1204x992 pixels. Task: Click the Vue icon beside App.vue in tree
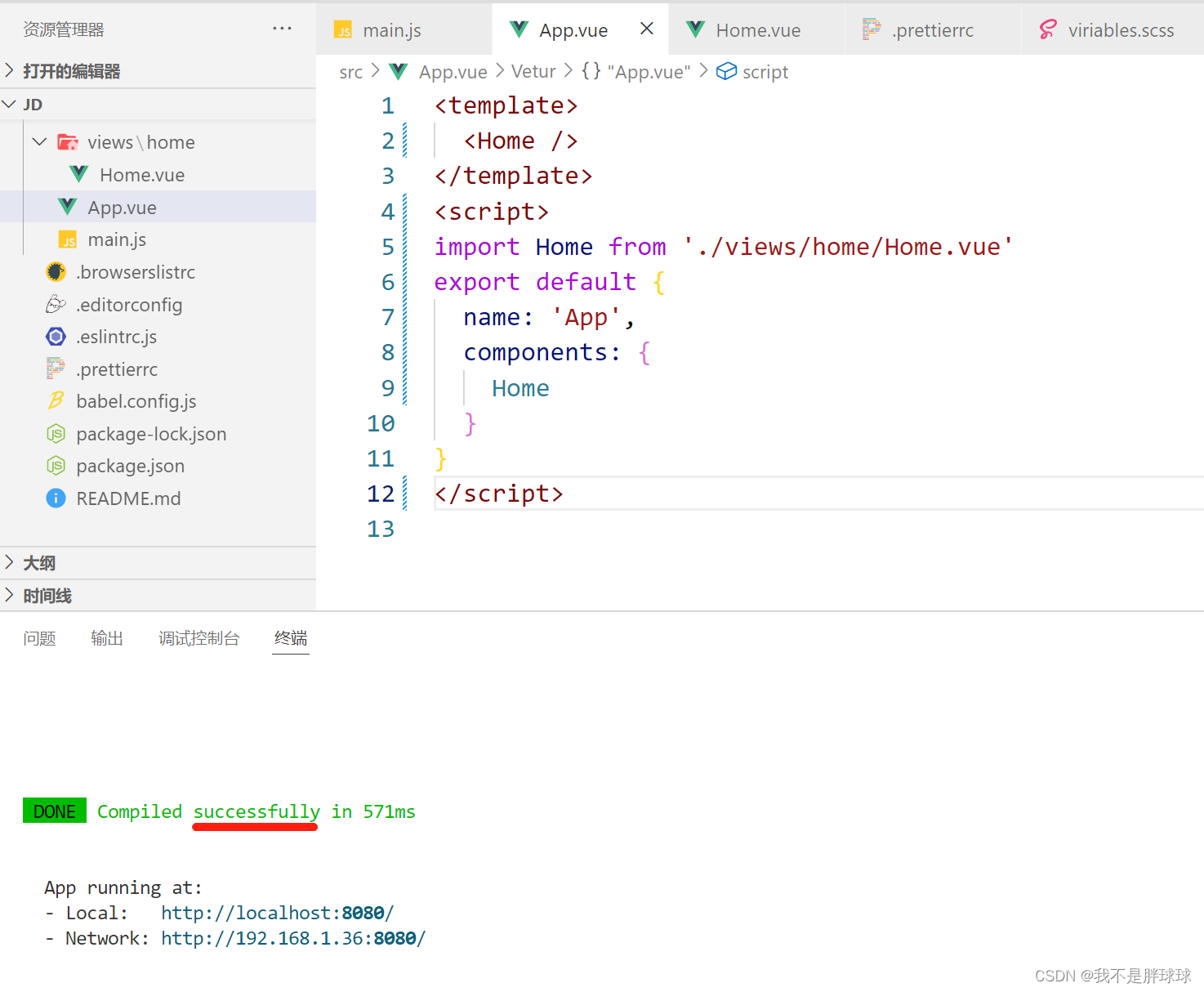click(68, 207)
